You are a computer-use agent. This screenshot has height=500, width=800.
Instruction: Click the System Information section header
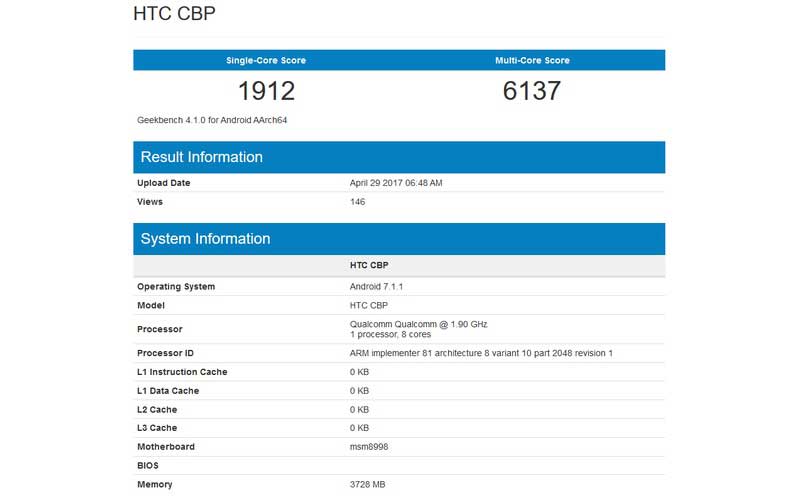(205, 239)
